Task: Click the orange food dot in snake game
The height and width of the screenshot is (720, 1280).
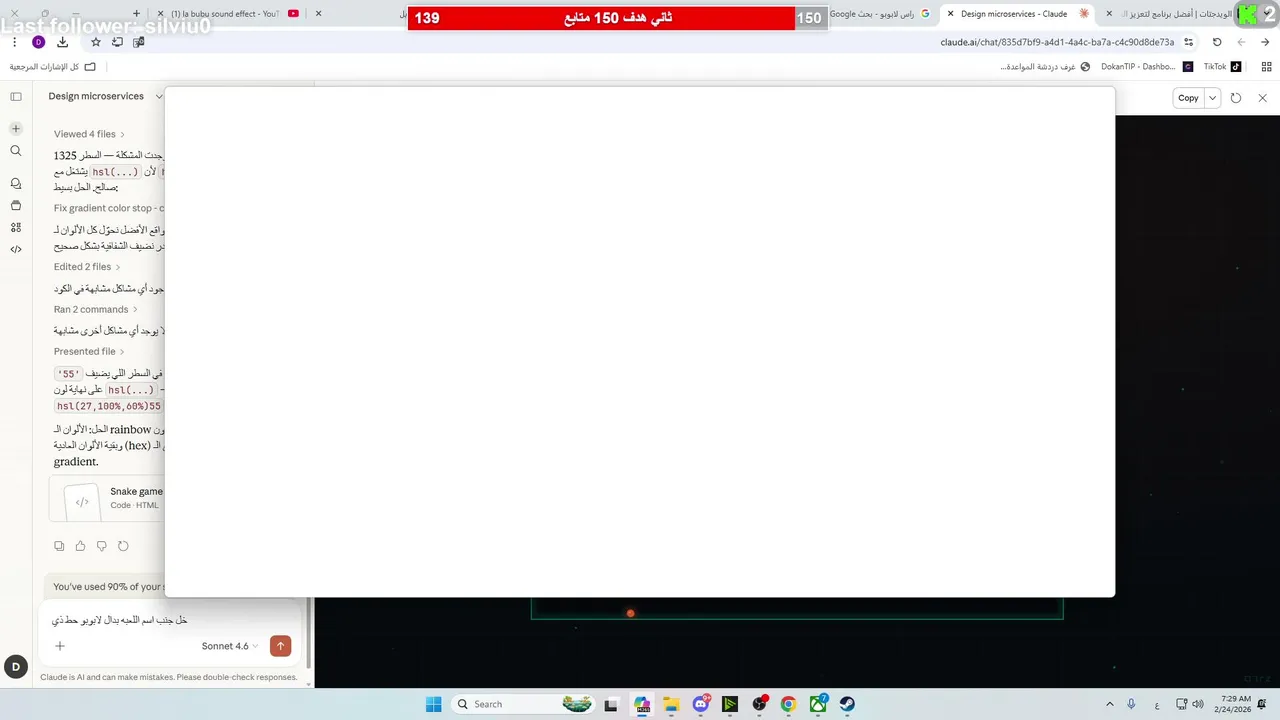Action: pyautogui.click(x=630, y=613)
